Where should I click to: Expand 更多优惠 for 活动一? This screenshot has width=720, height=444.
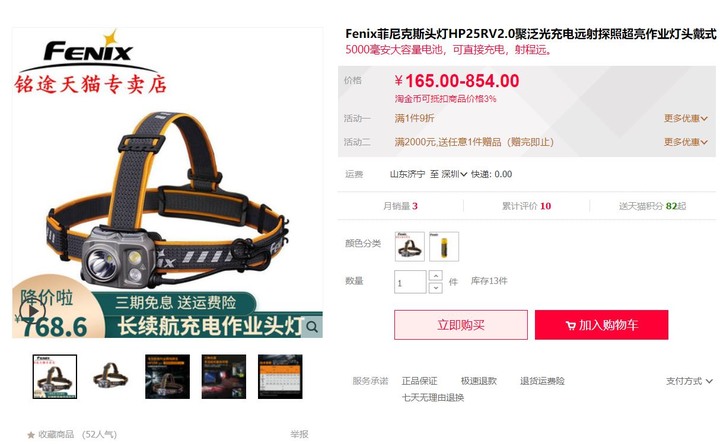coord(686,118)
